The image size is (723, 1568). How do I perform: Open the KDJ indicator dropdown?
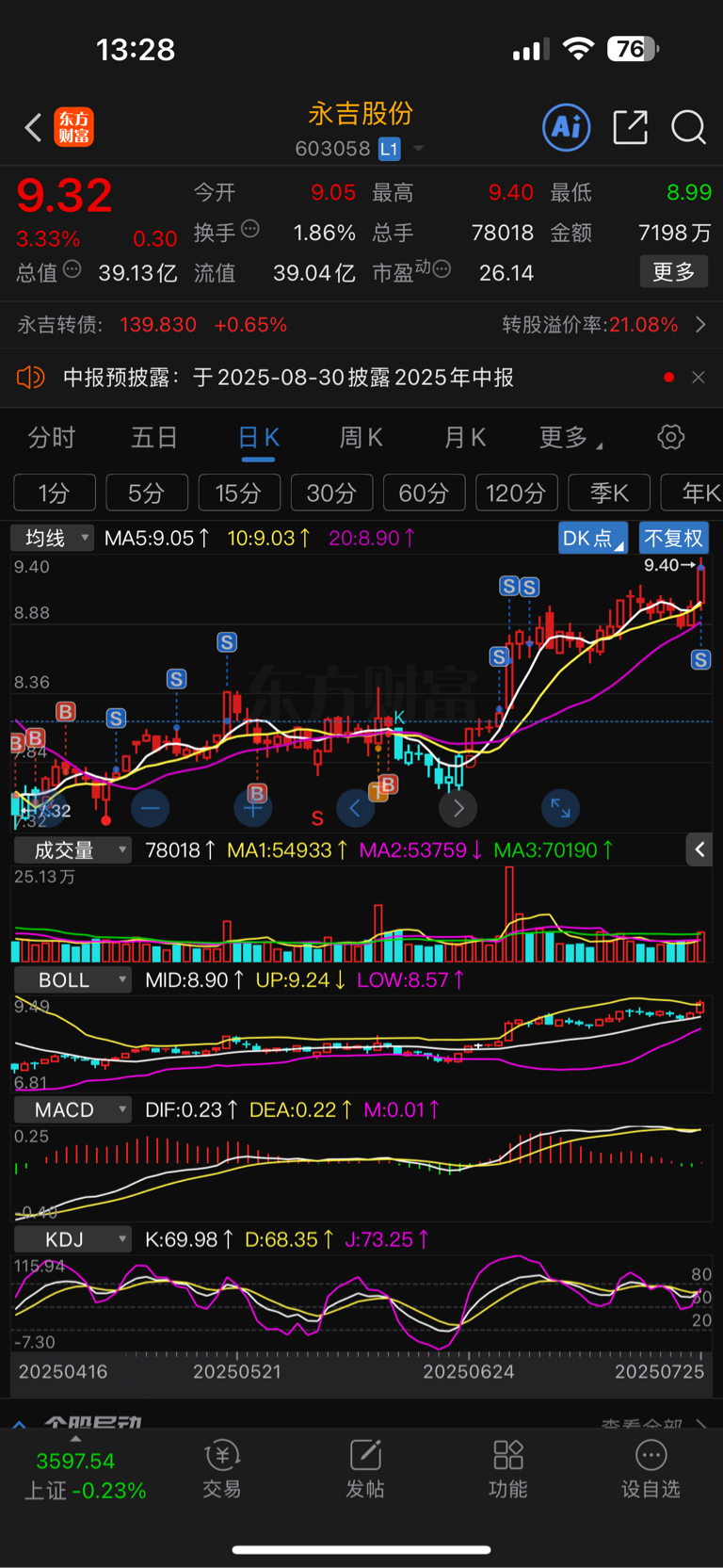[72, 1240]
